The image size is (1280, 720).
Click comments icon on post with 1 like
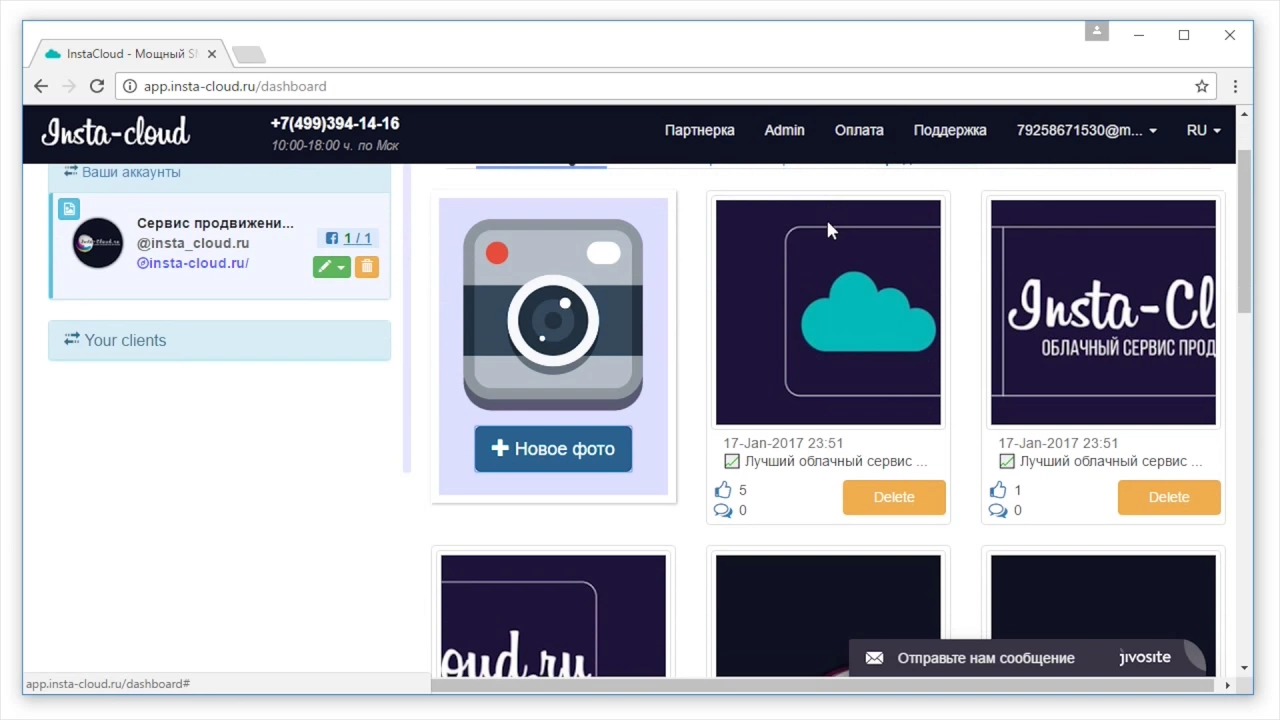998,511
